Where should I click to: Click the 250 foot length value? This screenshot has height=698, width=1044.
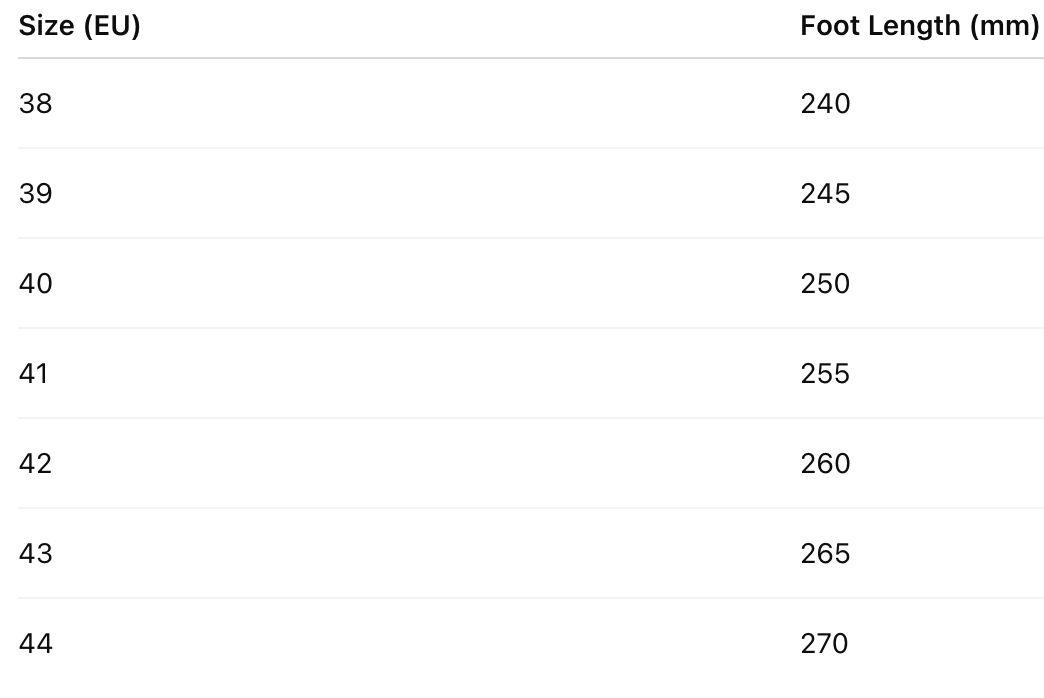click(x=825, y=284)
